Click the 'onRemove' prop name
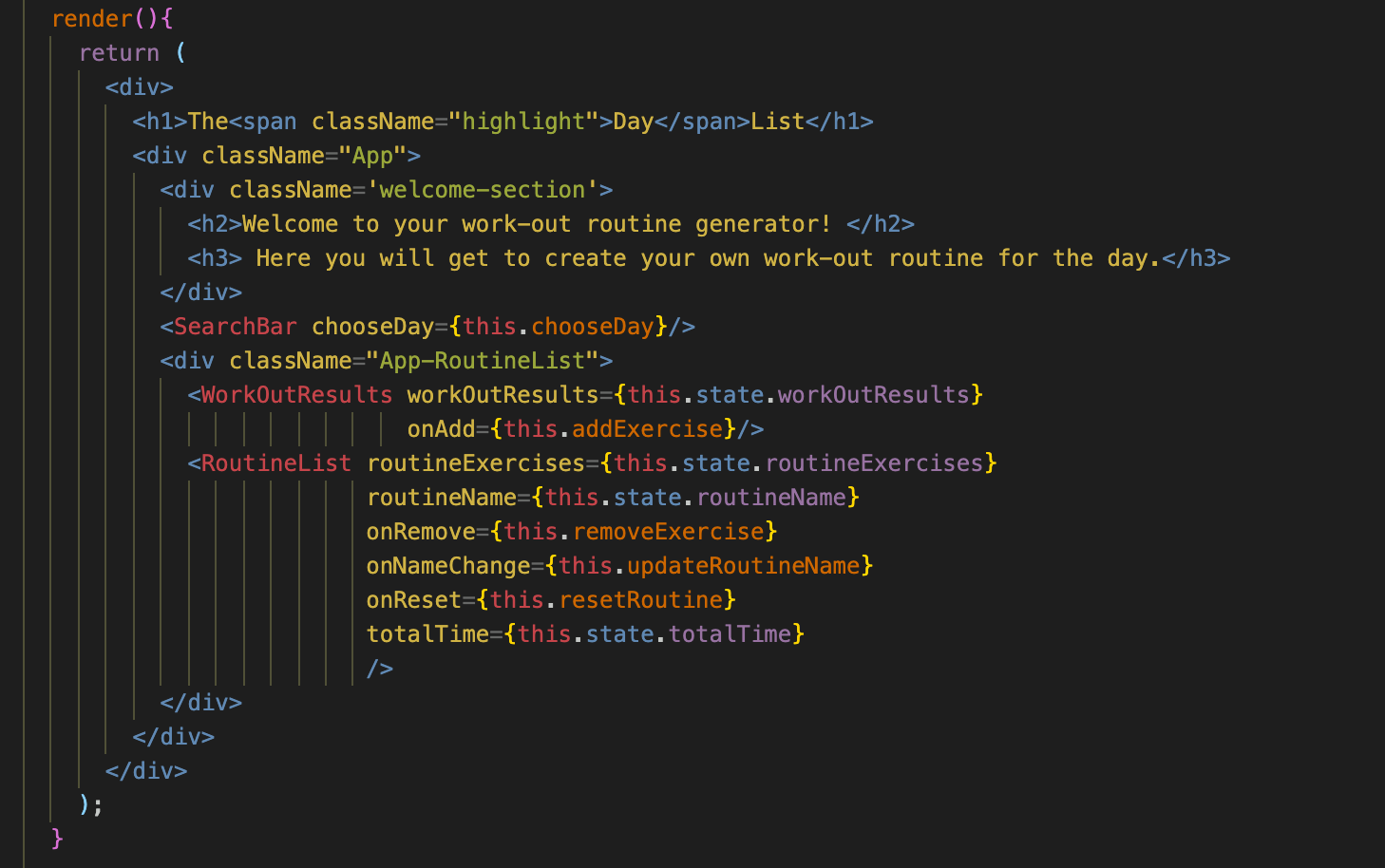Screen dimensions: 1385x868 421,532
